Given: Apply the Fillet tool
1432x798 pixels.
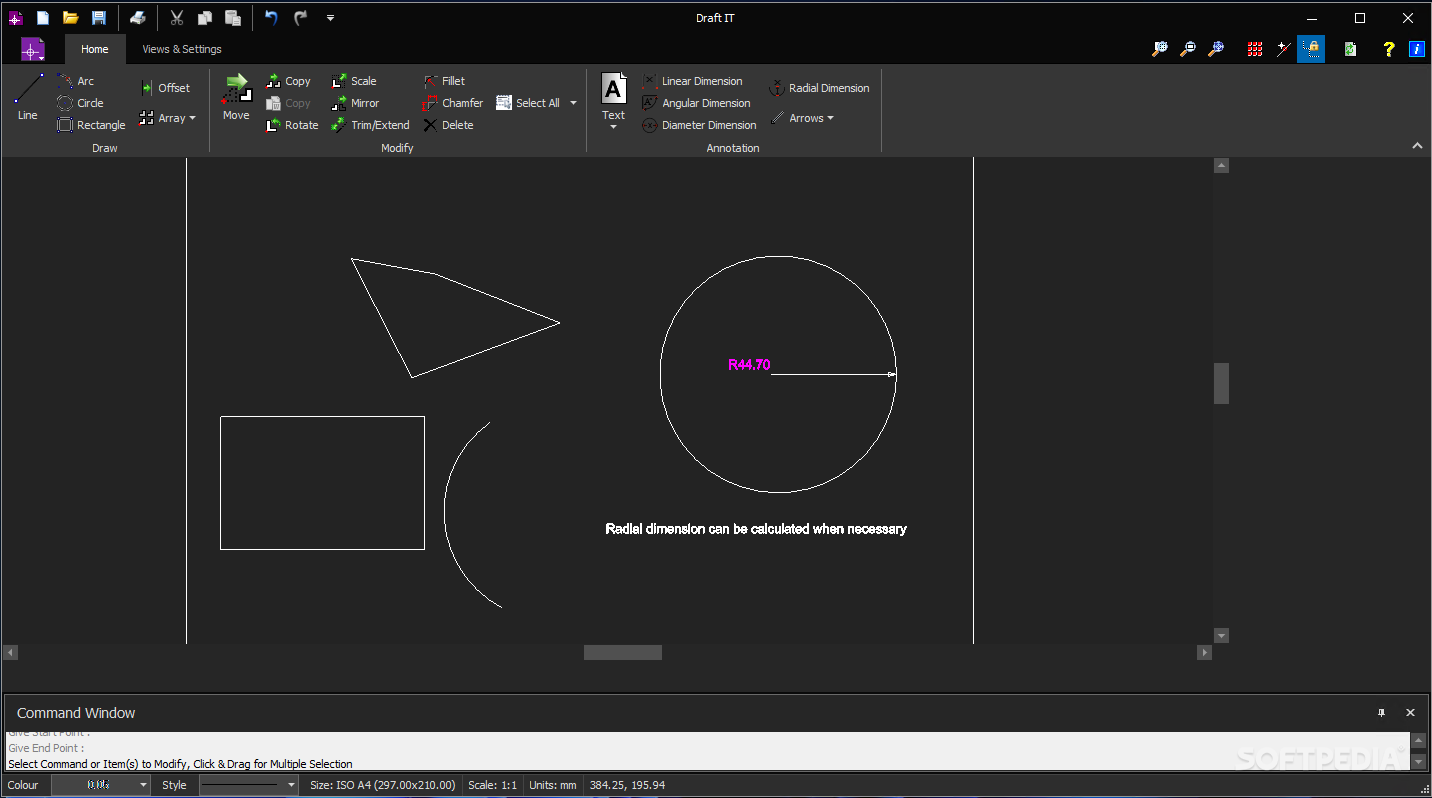Looking at the screenshot, I should [x=444, y=81].
